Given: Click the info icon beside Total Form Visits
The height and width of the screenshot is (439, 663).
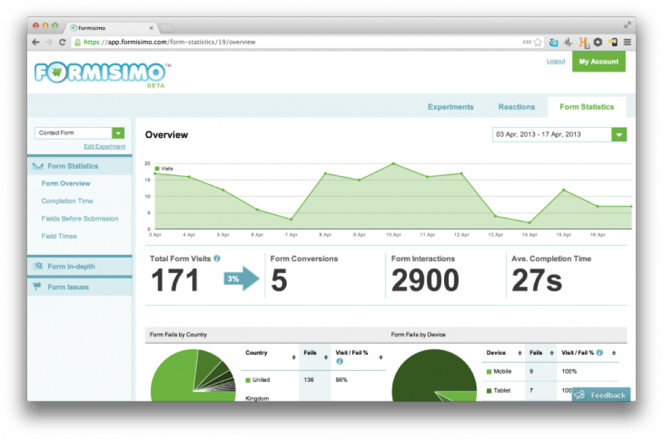Looking at the screenshot, I should point(217,258).
